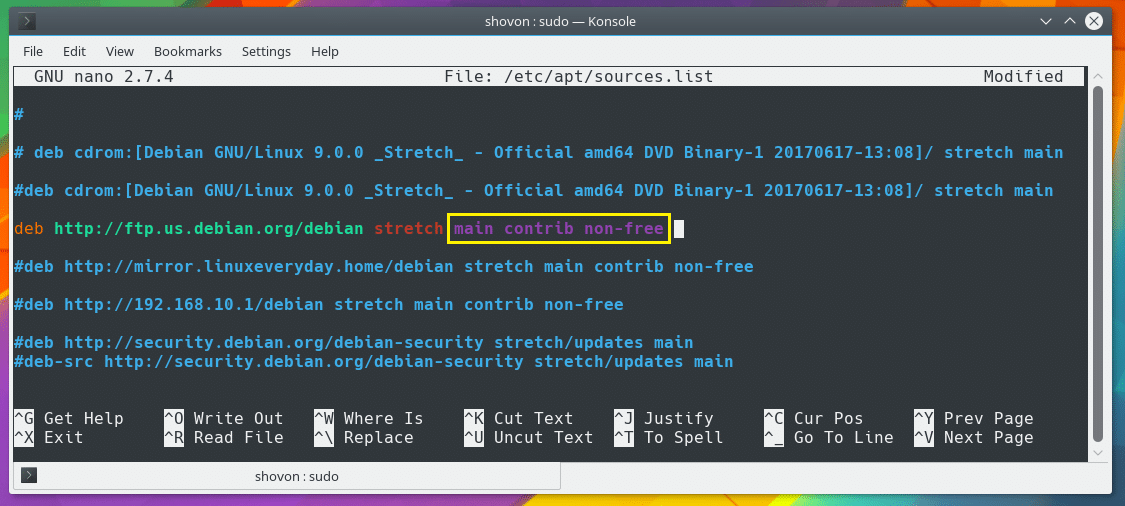Click the lone '#' comment line

coord(19,115)
